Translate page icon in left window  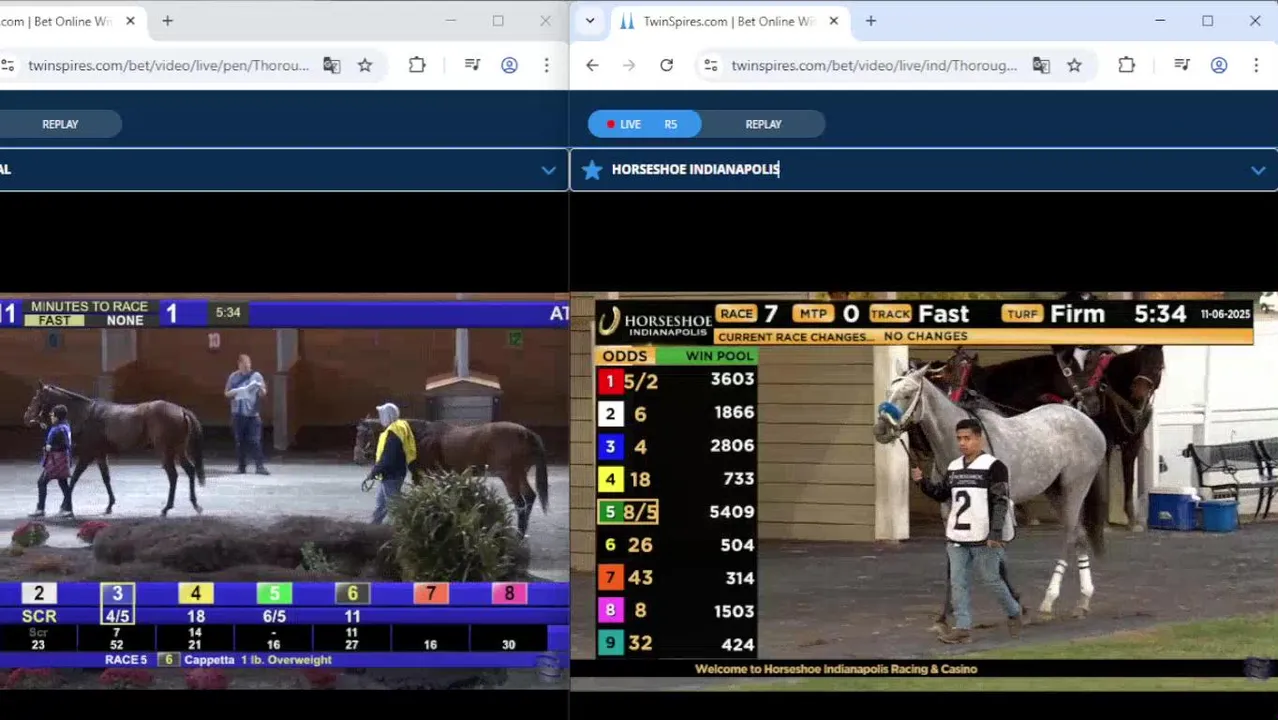coord(331,65)
